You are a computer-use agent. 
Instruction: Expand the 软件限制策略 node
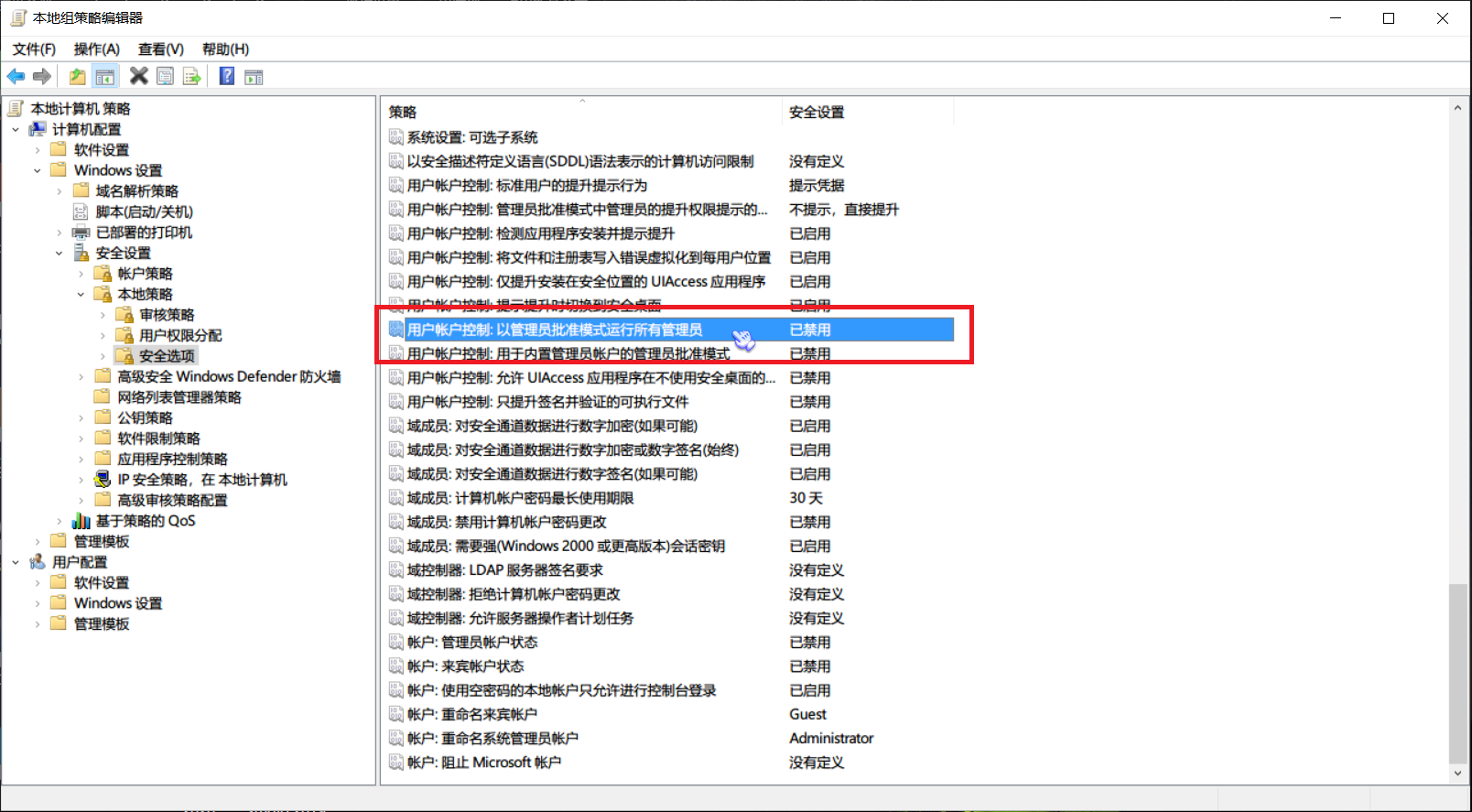tap(81, 438)
